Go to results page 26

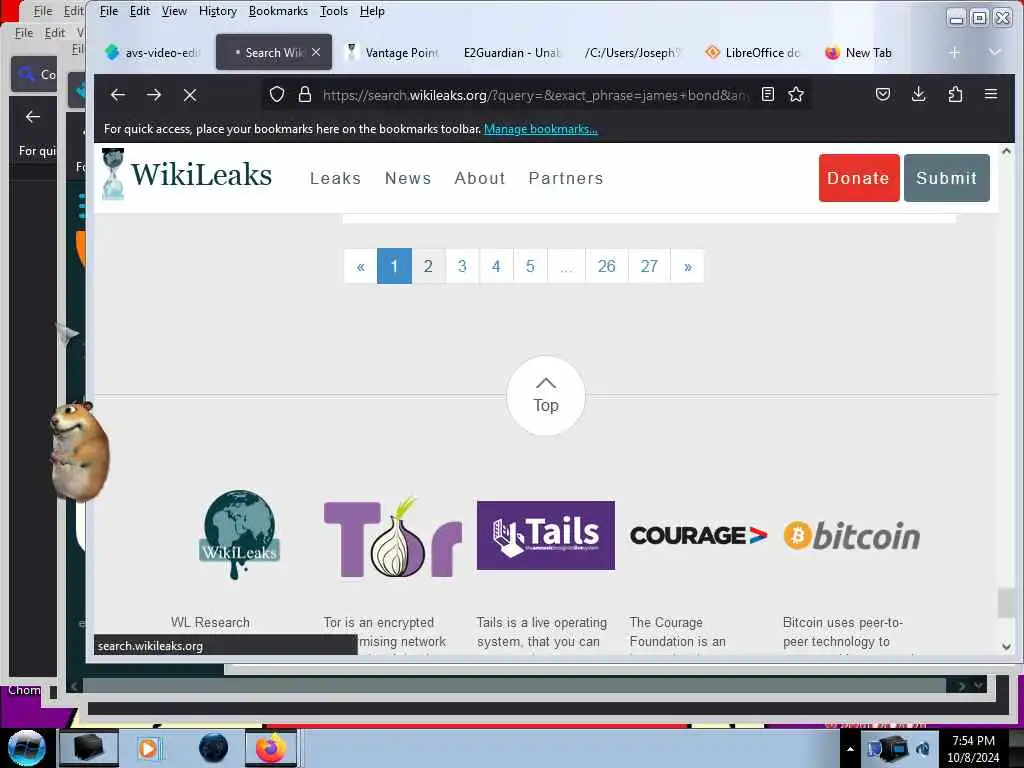tap(607, 266)
